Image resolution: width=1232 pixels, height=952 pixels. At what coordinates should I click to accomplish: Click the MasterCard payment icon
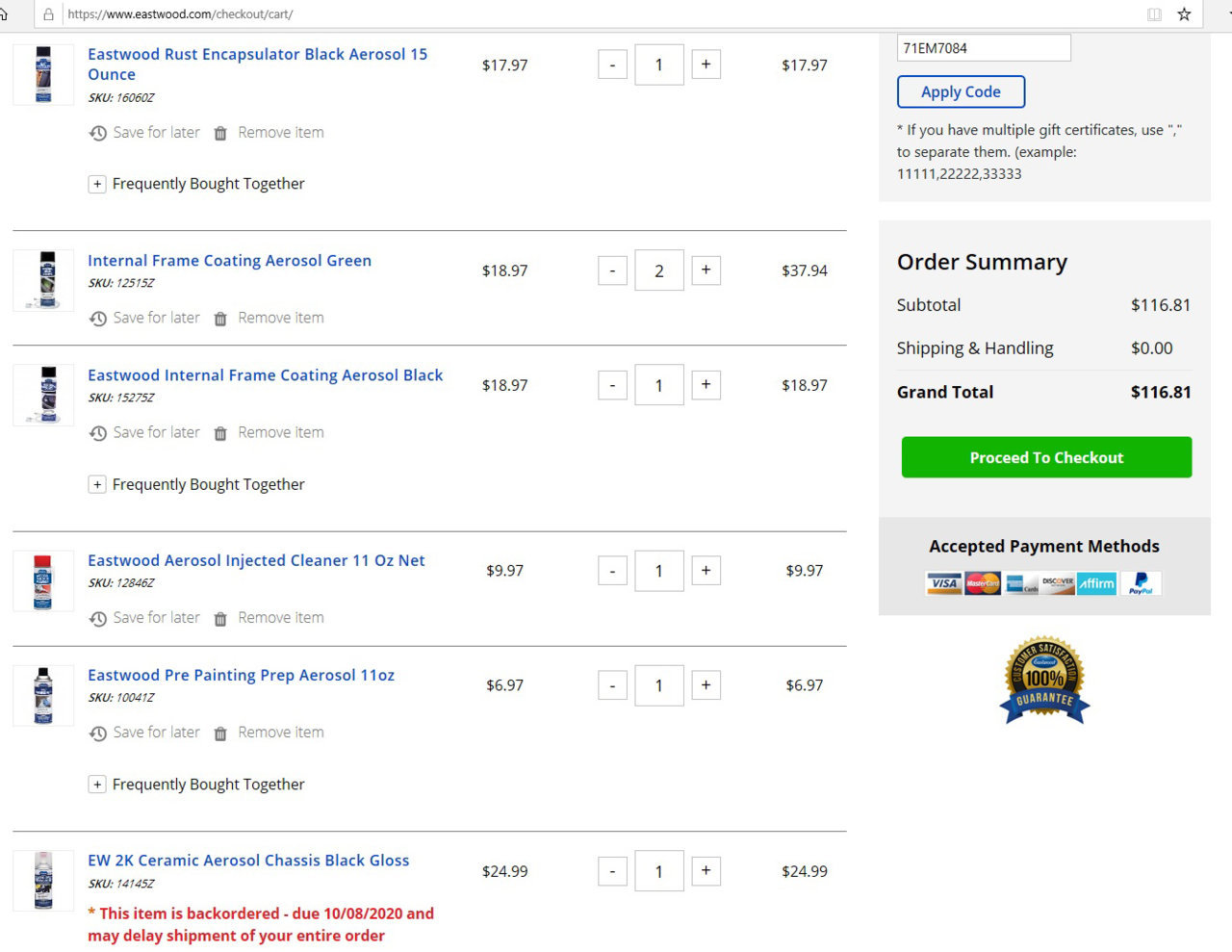tap(983, 583)
